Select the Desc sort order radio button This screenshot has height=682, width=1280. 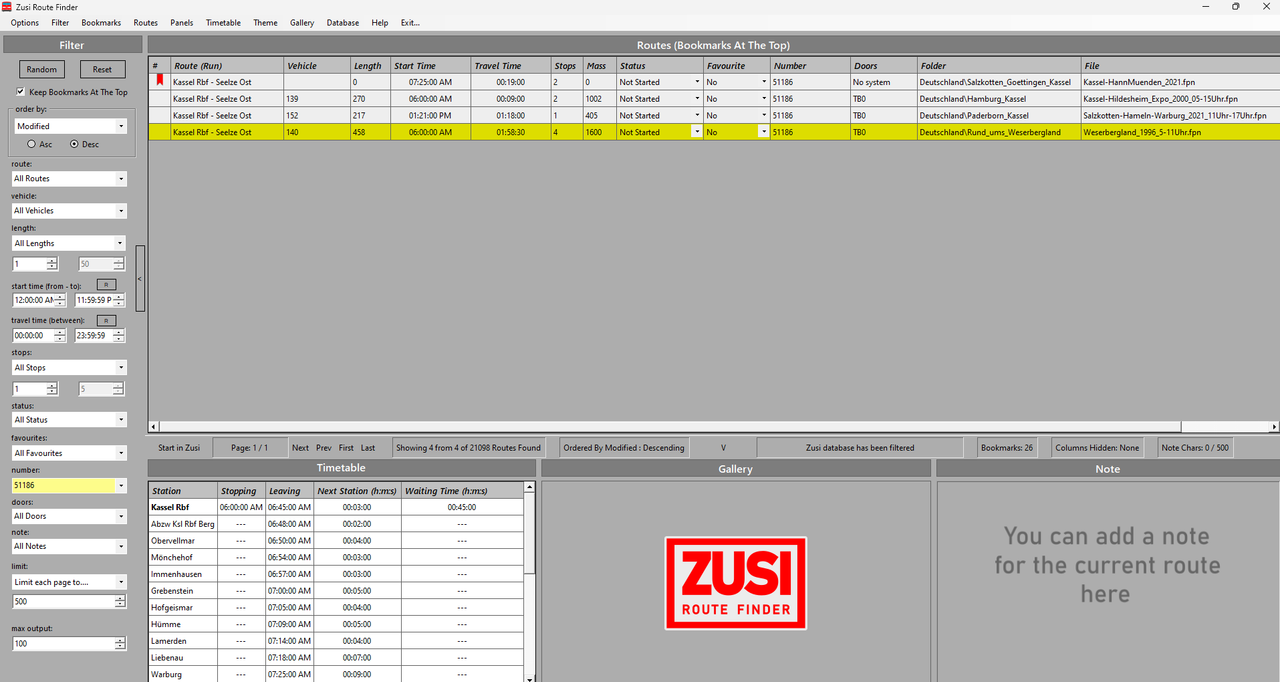[74, 144]
